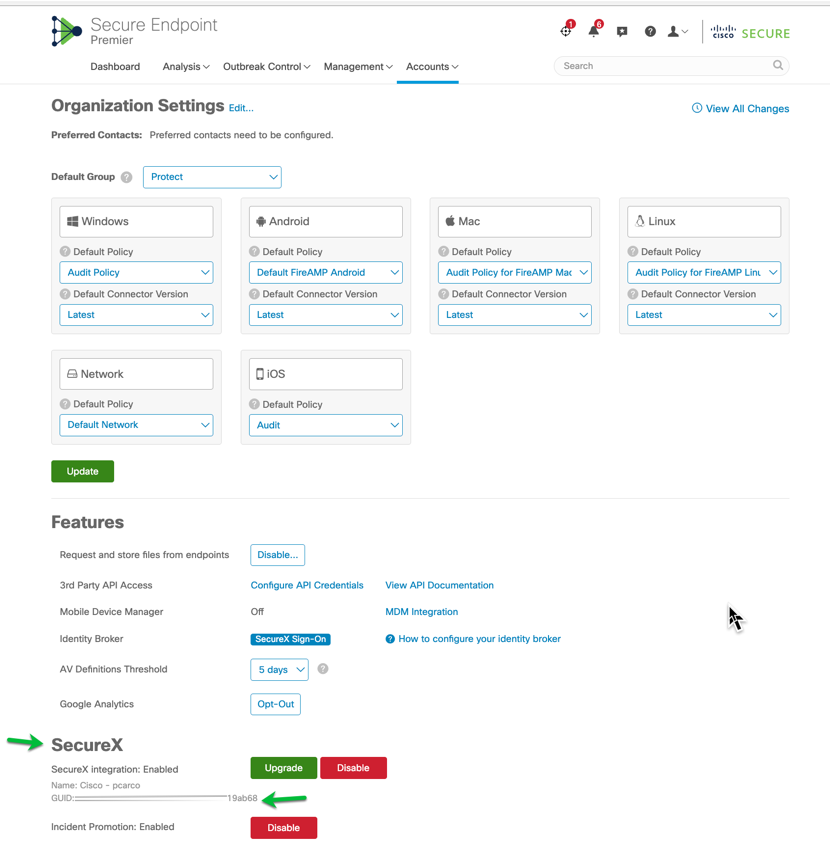Click help icon next to AV Definitions Threshold

tap(323, 669)
